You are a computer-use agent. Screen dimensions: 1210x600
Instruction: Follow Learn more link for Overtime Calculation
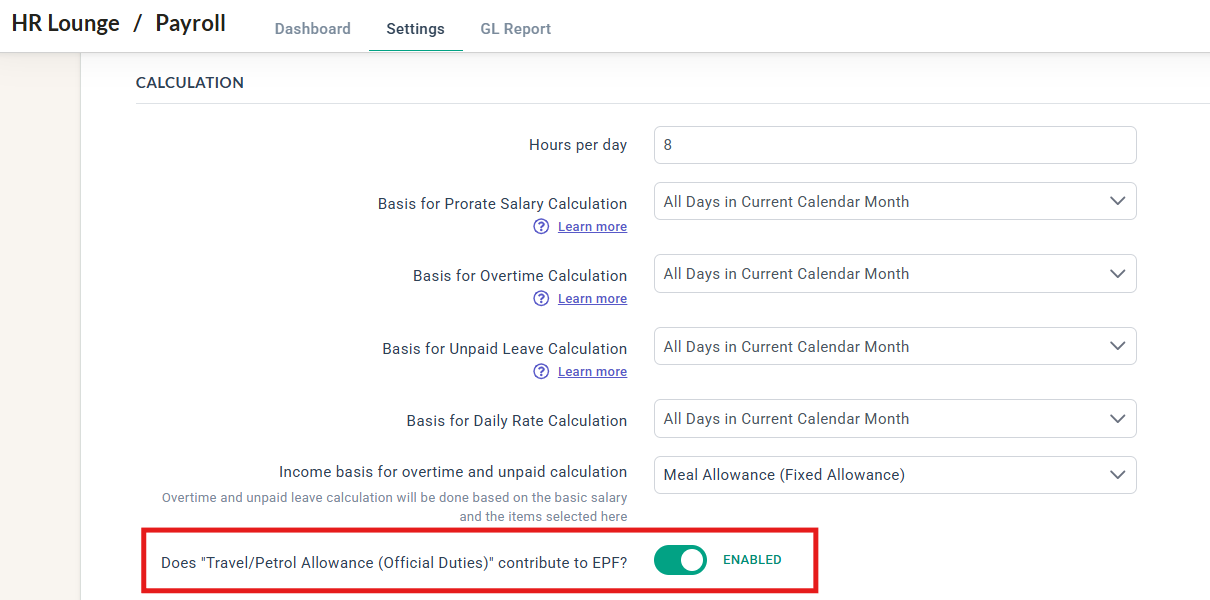click(x=592, y=299)
